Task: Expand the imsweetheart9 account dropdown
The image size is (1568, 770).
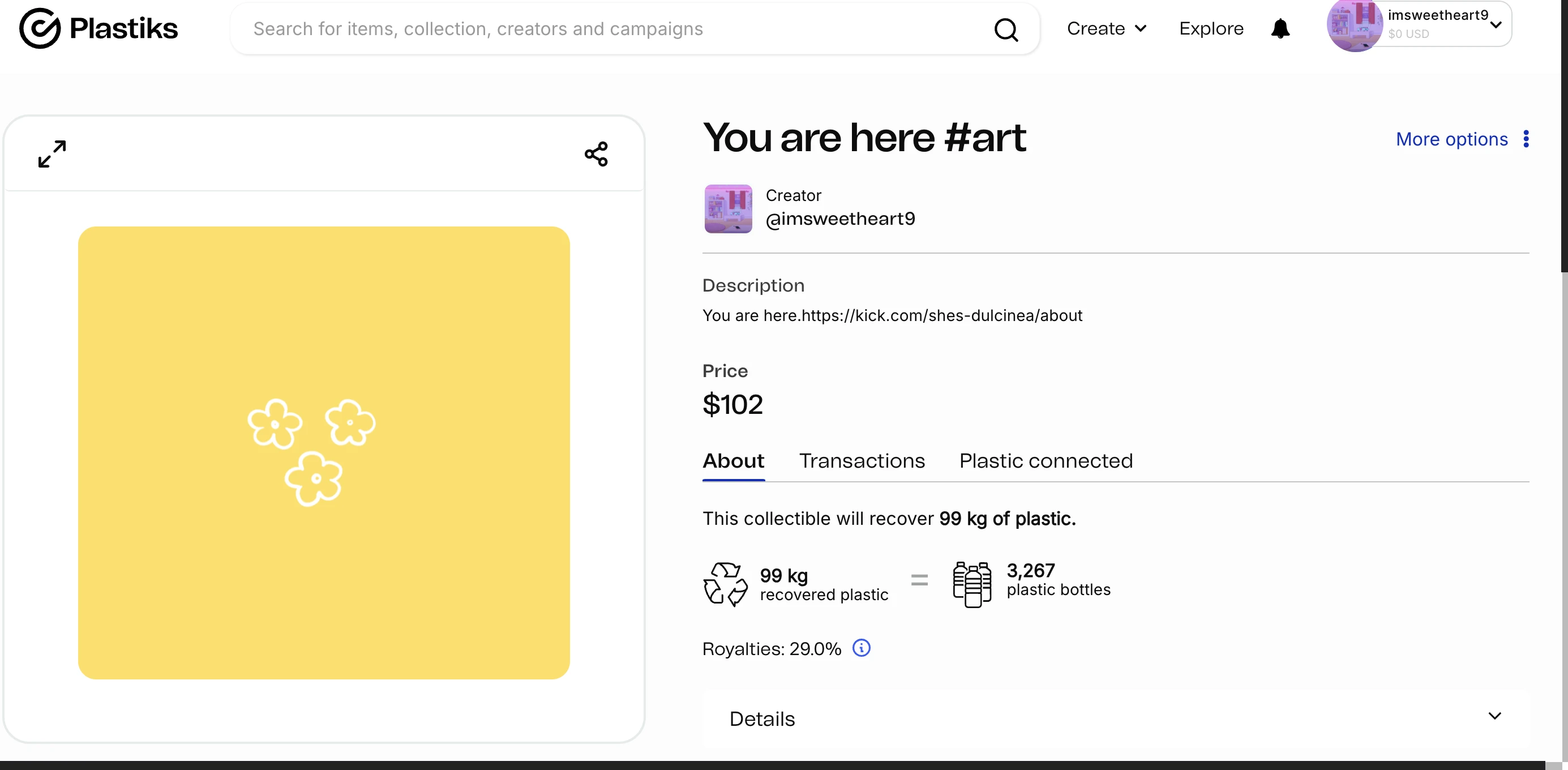Action: (1495, 25)
